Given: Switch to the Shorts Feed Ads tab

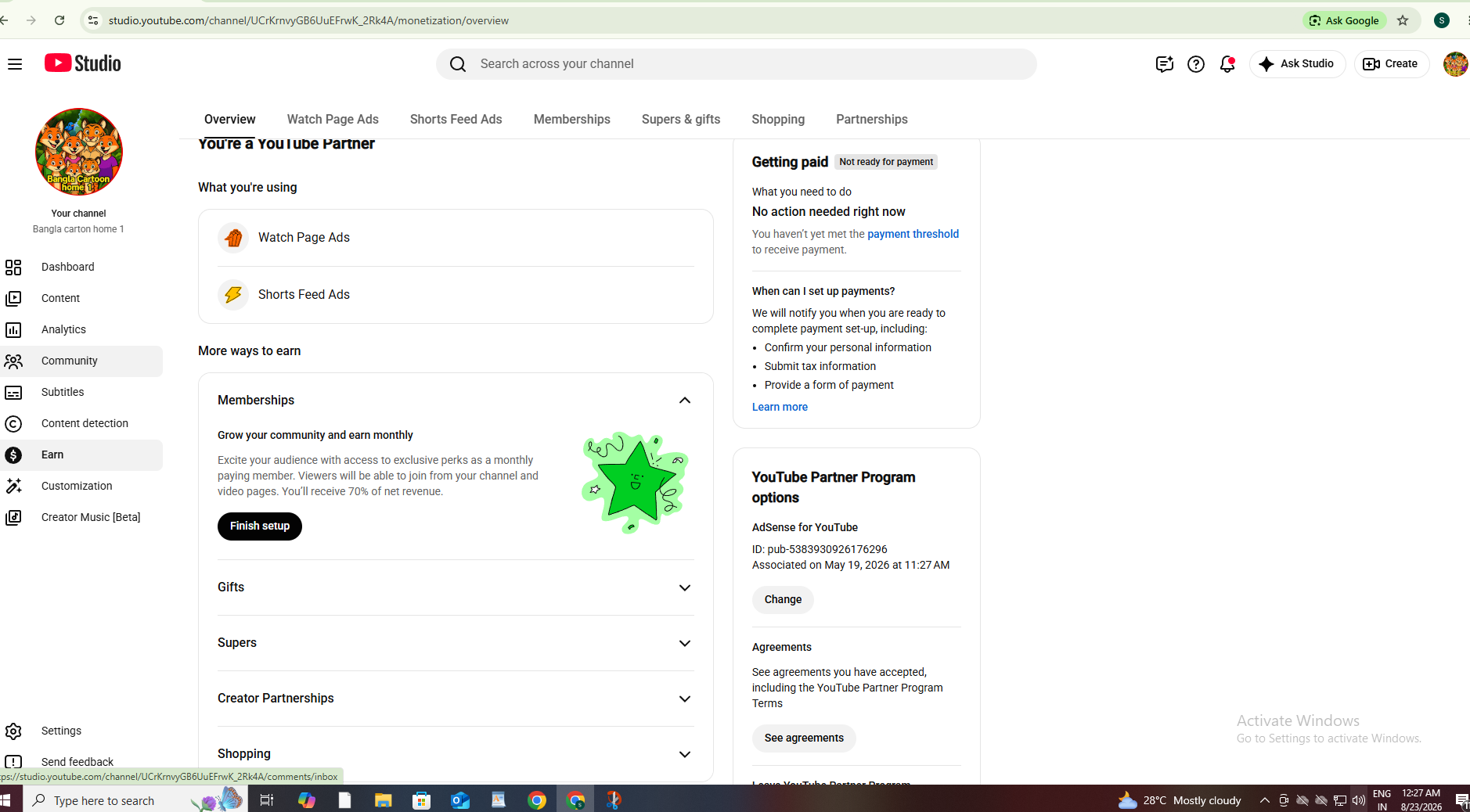Looking at the screenshot, I should [456, 120].
